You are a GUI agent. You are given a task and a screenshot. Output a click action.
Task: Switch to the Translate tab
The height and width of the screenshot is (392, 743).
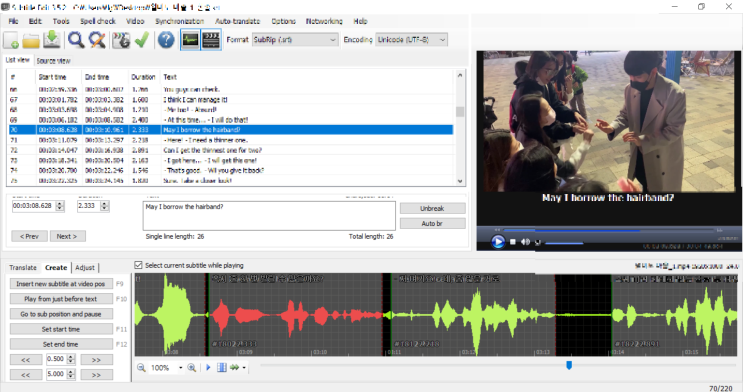click(x=23, y=268)
